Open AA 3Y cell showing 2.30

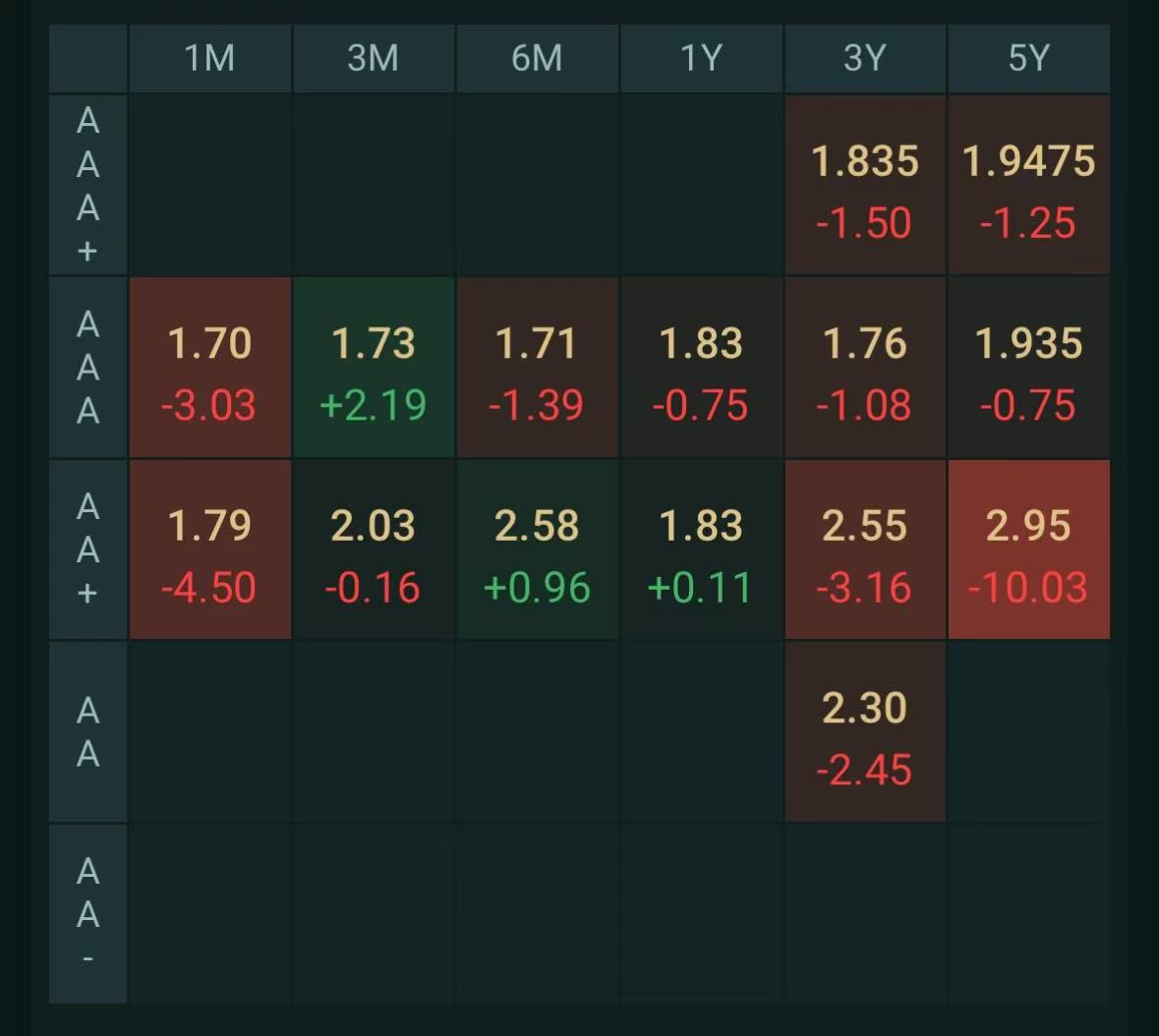tap(865, 731)
